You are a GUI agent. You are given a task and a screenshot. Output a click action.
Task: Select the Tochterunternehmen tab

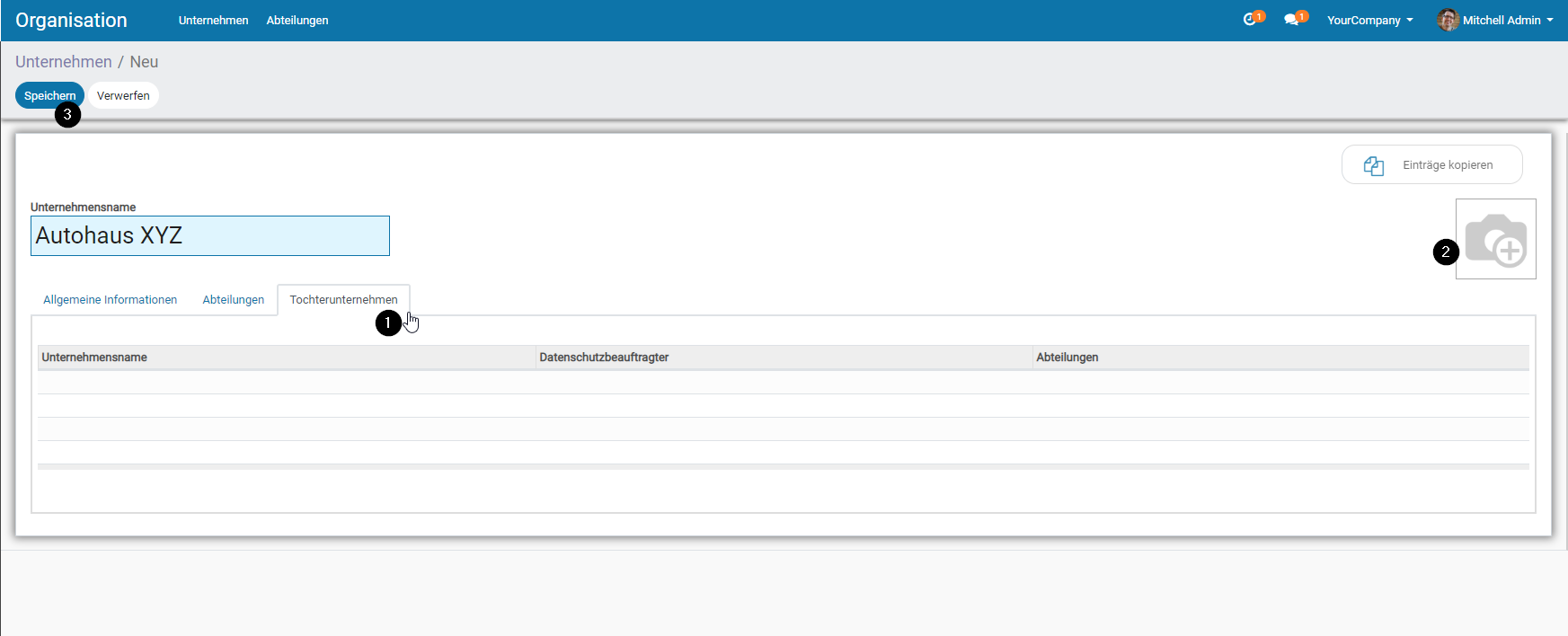coord(343,300)
